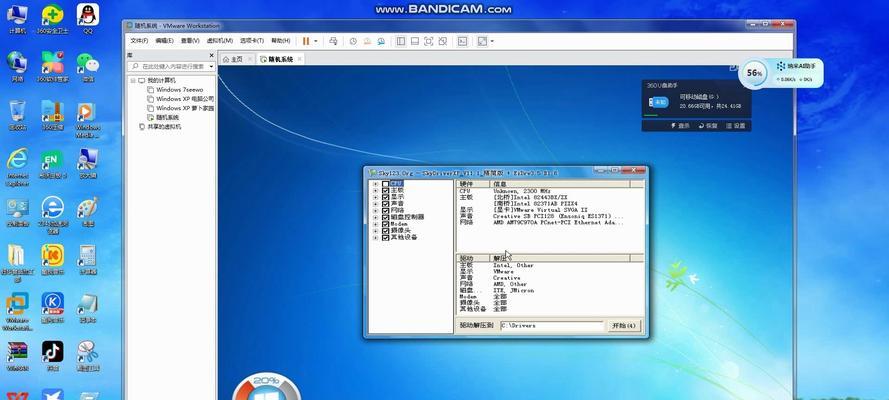Click the 20% install progress circle
The image size is (889, 400).
[x=266, y=388]
